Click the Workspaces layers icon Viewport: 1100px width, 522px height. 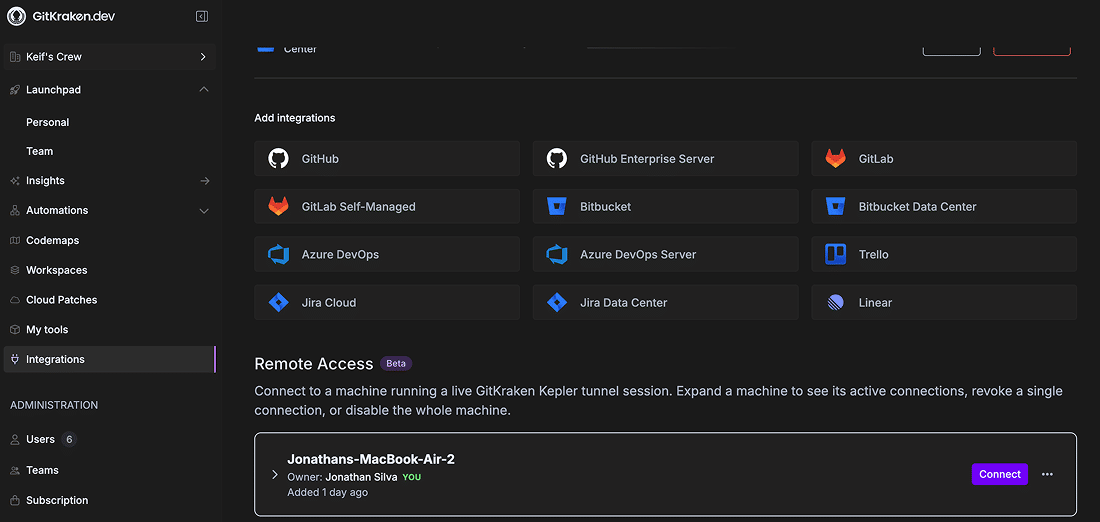(x=15, y=270)
